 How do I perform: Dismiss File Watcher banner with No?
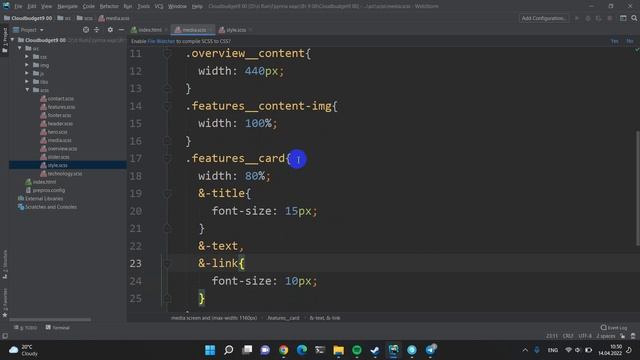pos(630,41)
